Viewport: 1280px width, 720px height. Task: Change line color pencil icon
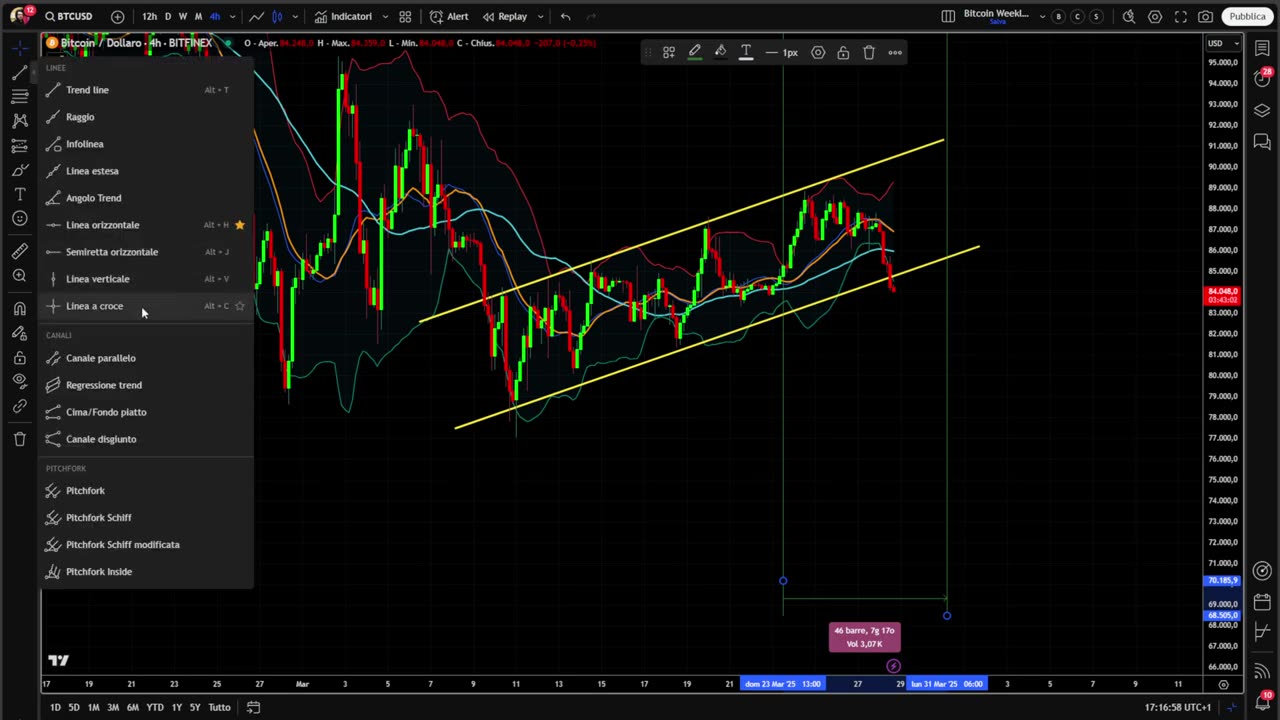[x=695, y=52]
